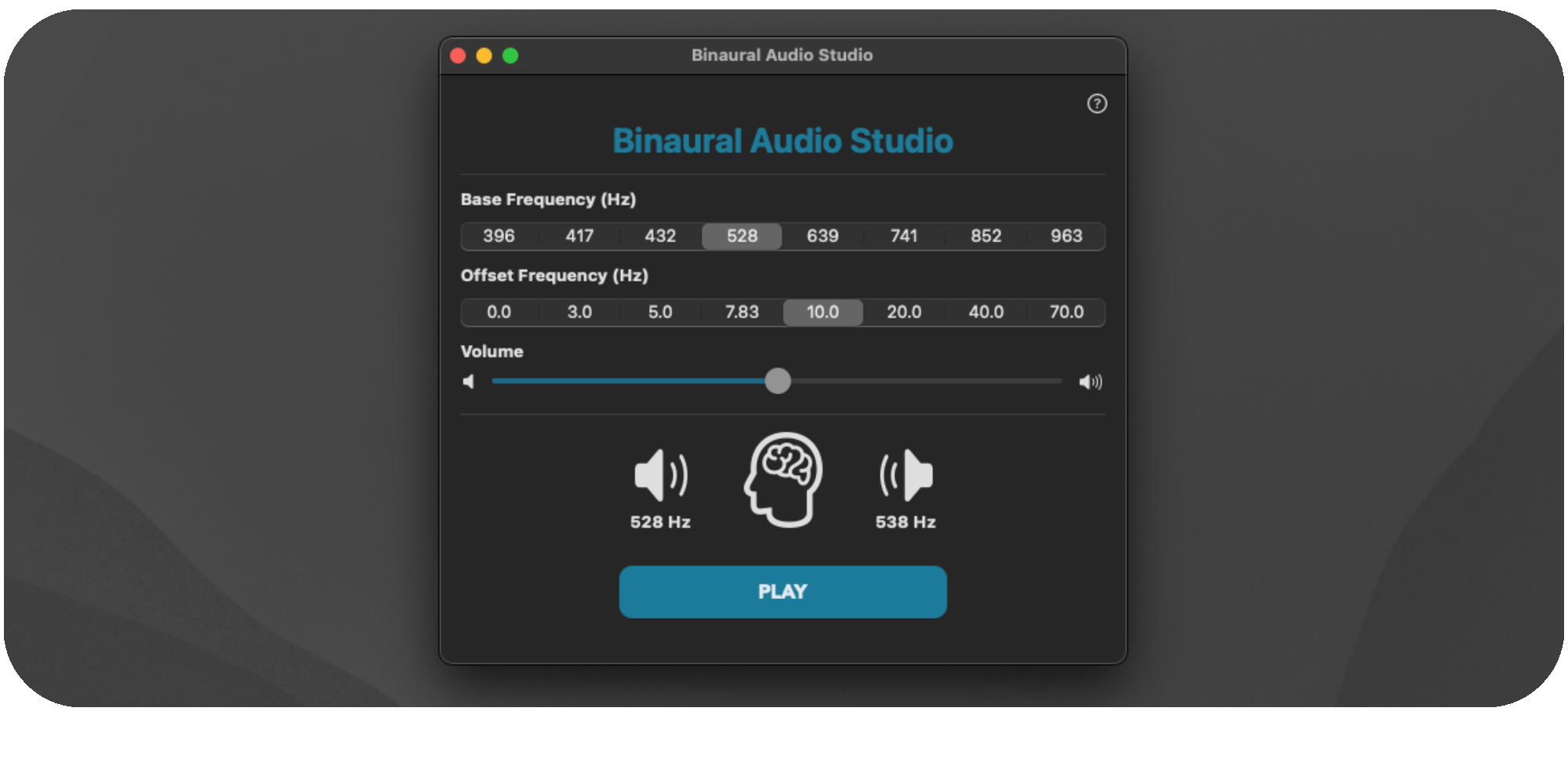Click the Binaural Audio Studio title
Screen dimensions: 1568x784
(782, 141)
